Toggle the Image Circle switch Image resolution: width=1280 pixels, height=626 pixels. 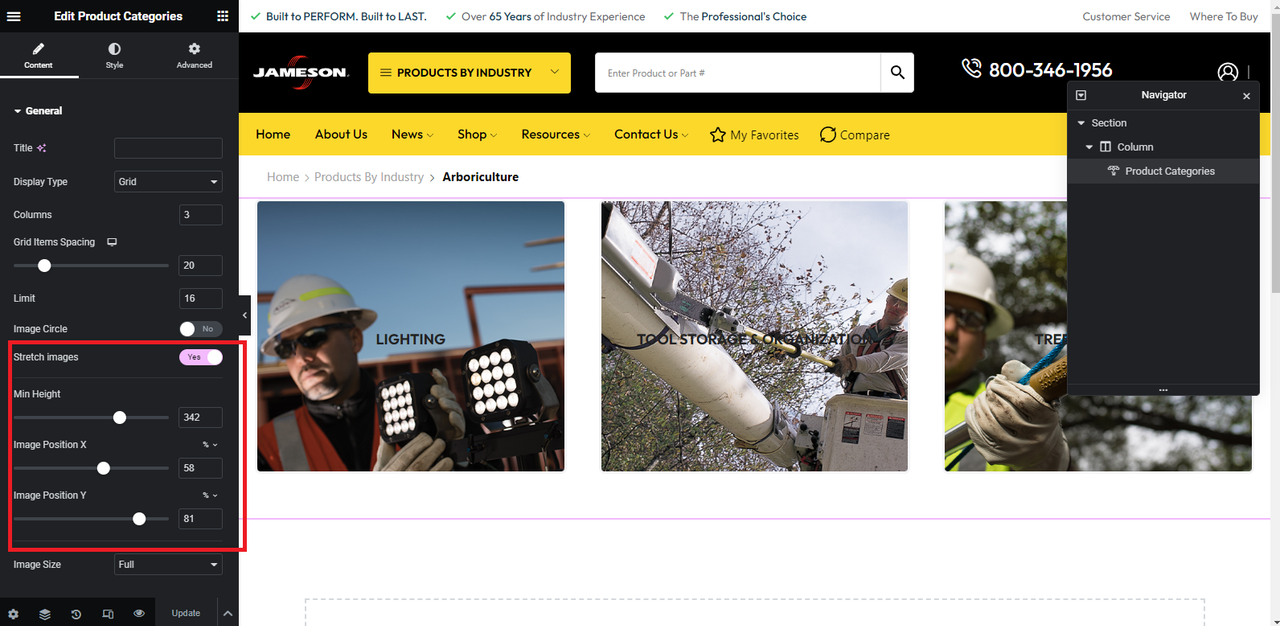coord(200,329)
